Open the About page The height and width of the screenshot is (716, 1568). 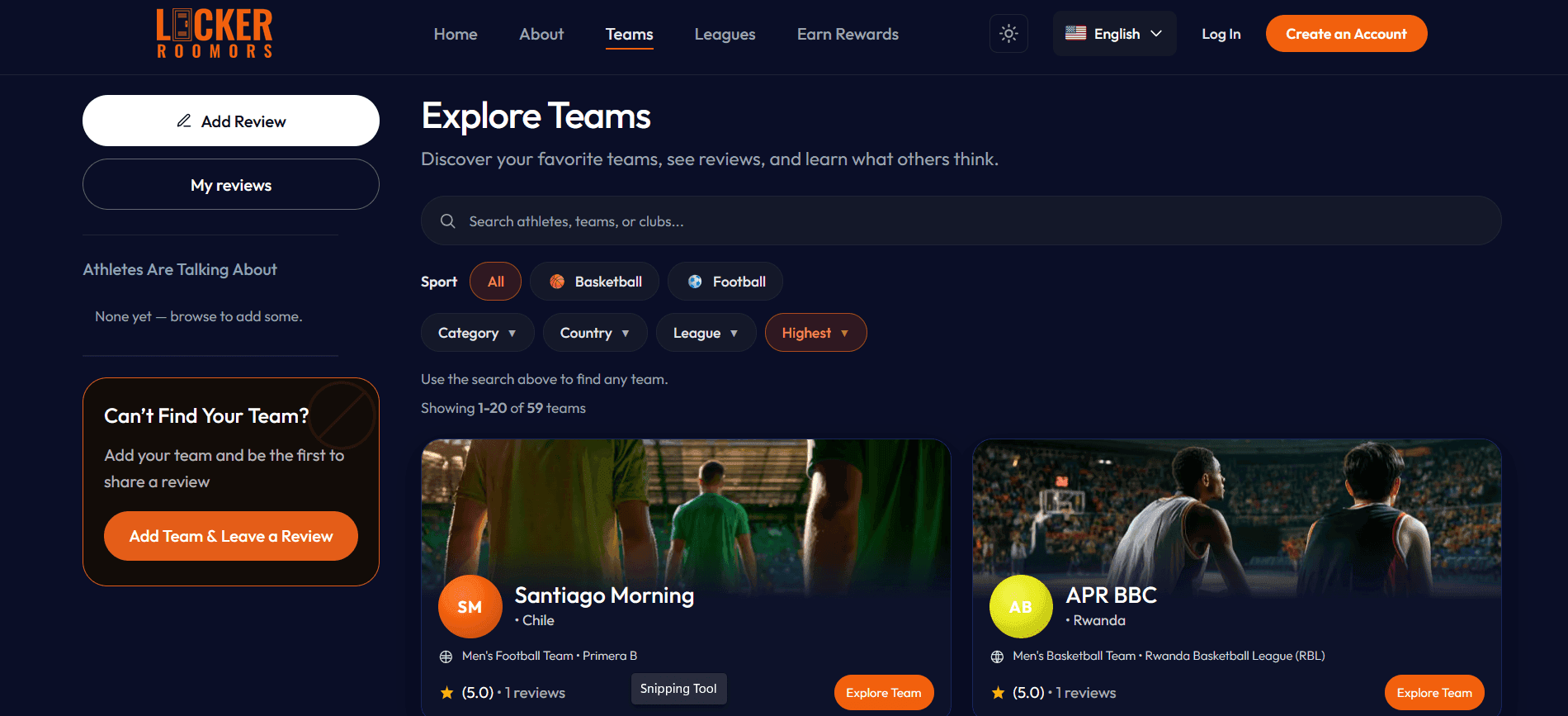click(541, 34)
